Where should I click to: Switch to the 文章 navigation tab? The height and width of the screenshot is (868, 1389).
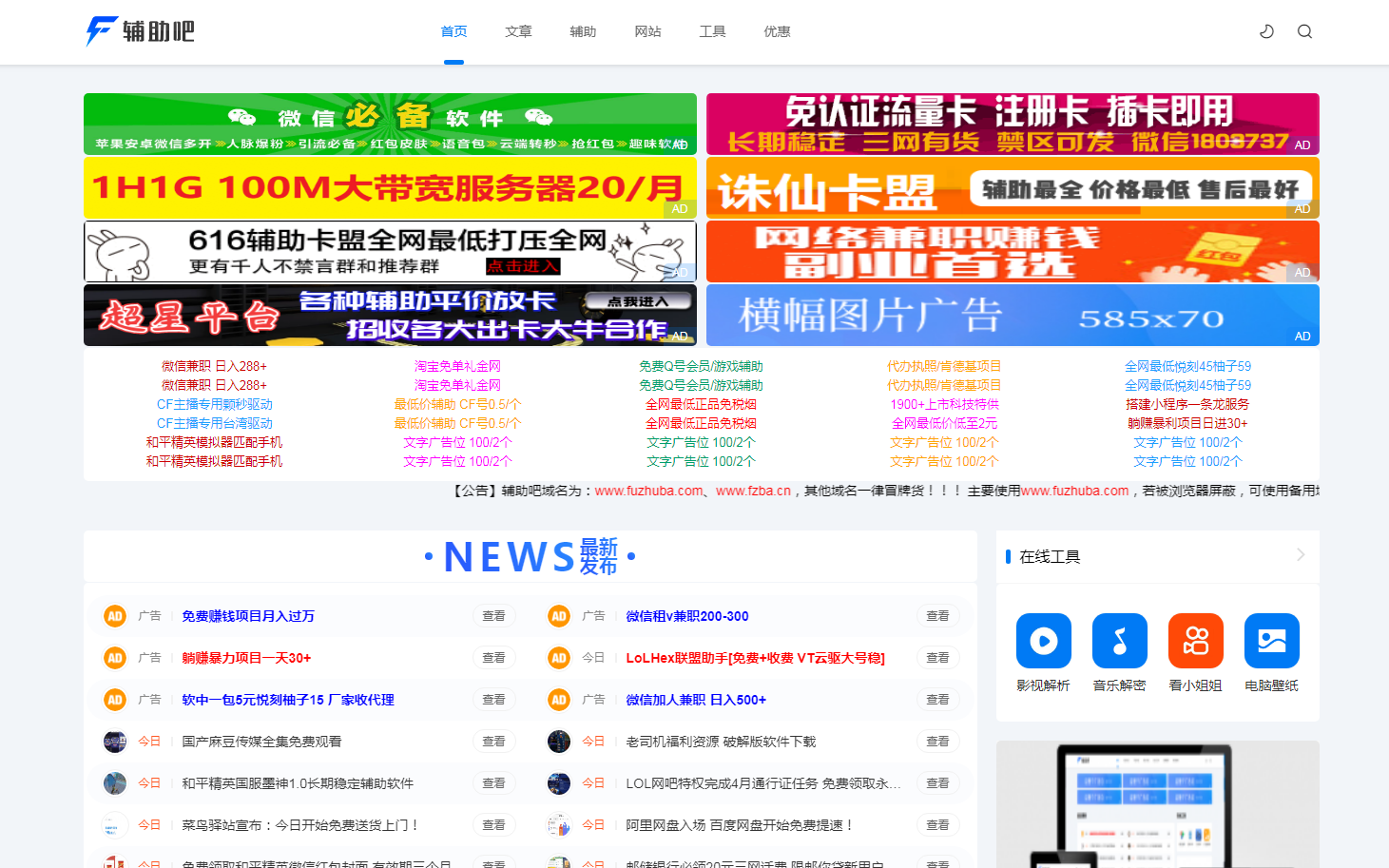(518, 31)
